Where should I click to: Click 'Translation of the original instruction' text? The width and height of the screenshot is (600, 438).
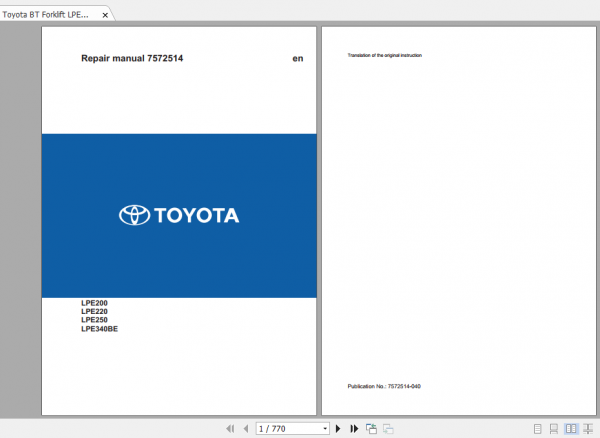click(385, 55)
